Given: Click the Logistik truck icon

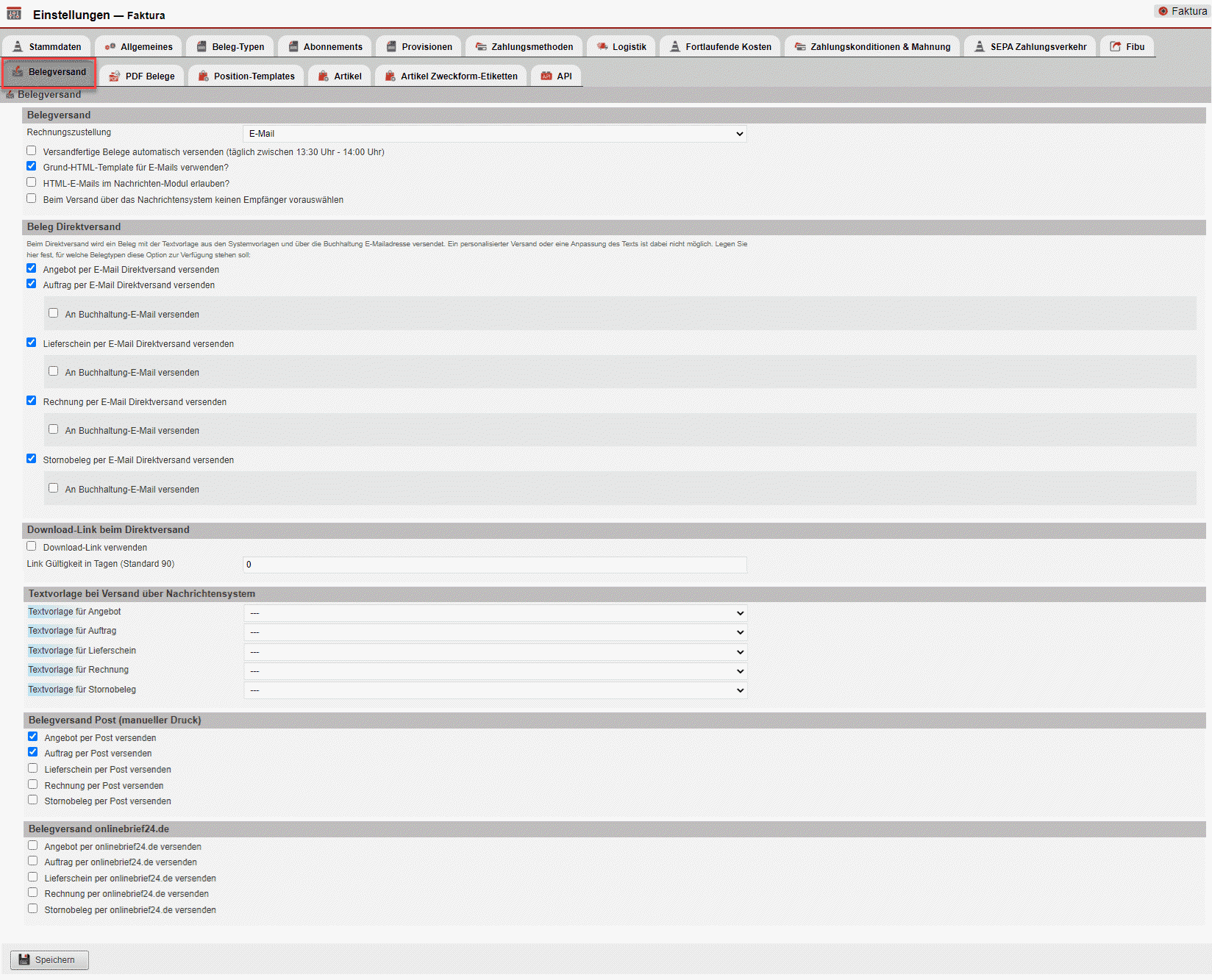Looking at the screenshot, I should 602,46.
